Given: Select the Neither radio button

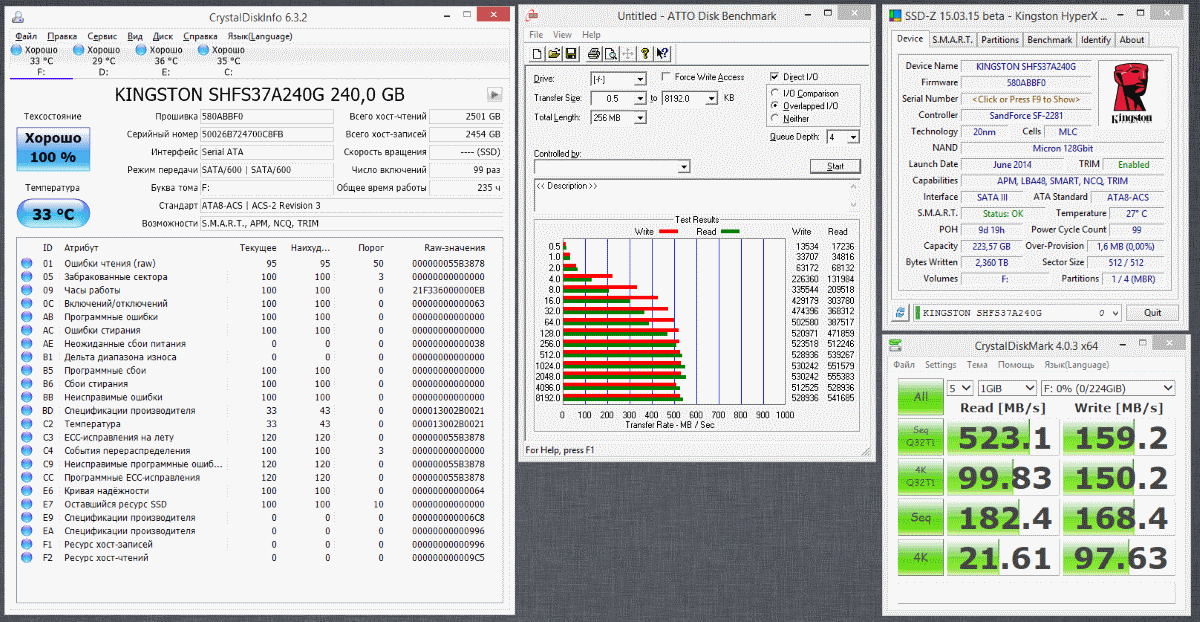Looking at the screenshot, I should tap(774, 118).
